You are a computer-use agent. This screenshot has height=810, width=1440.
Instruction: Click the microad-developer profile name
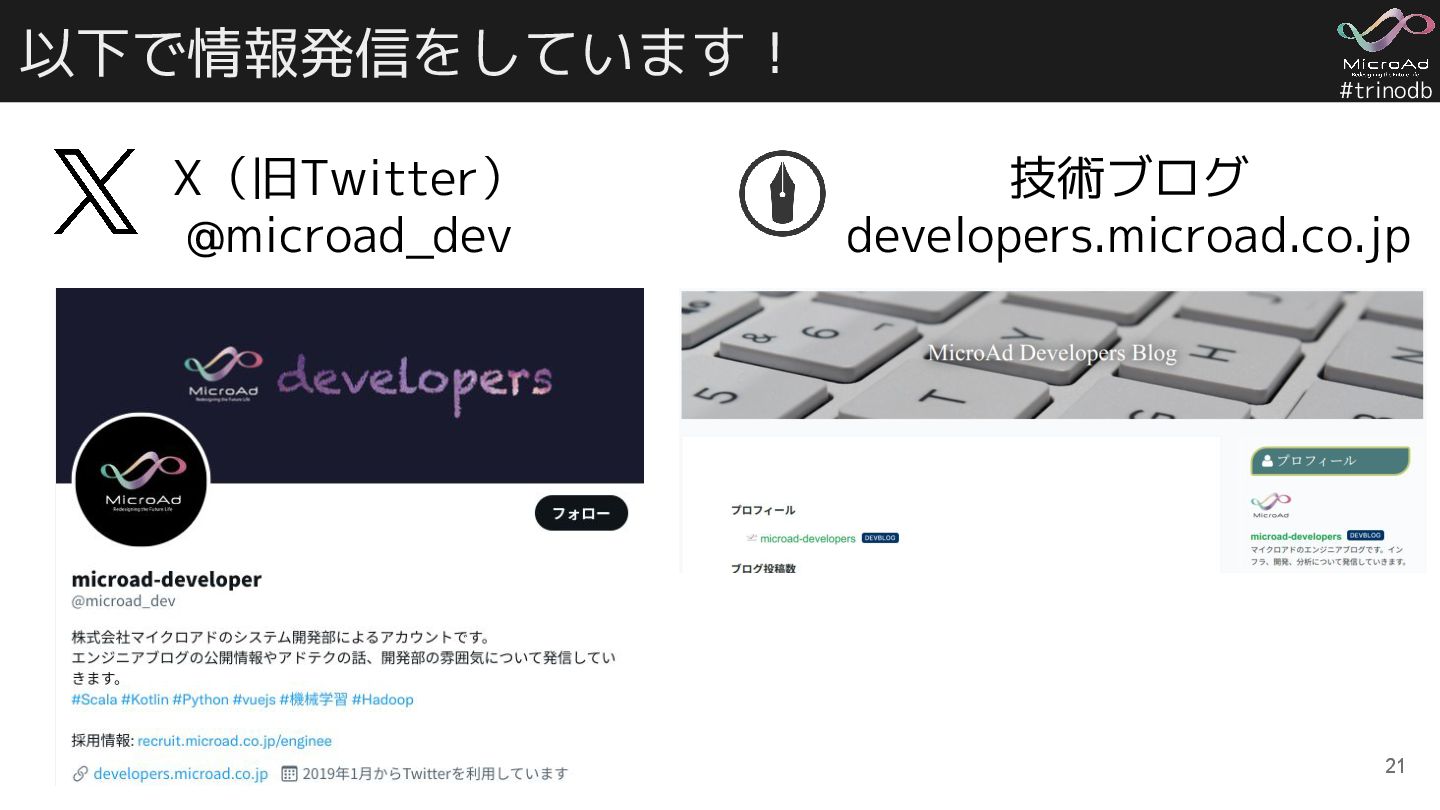(x=166, y=579)
